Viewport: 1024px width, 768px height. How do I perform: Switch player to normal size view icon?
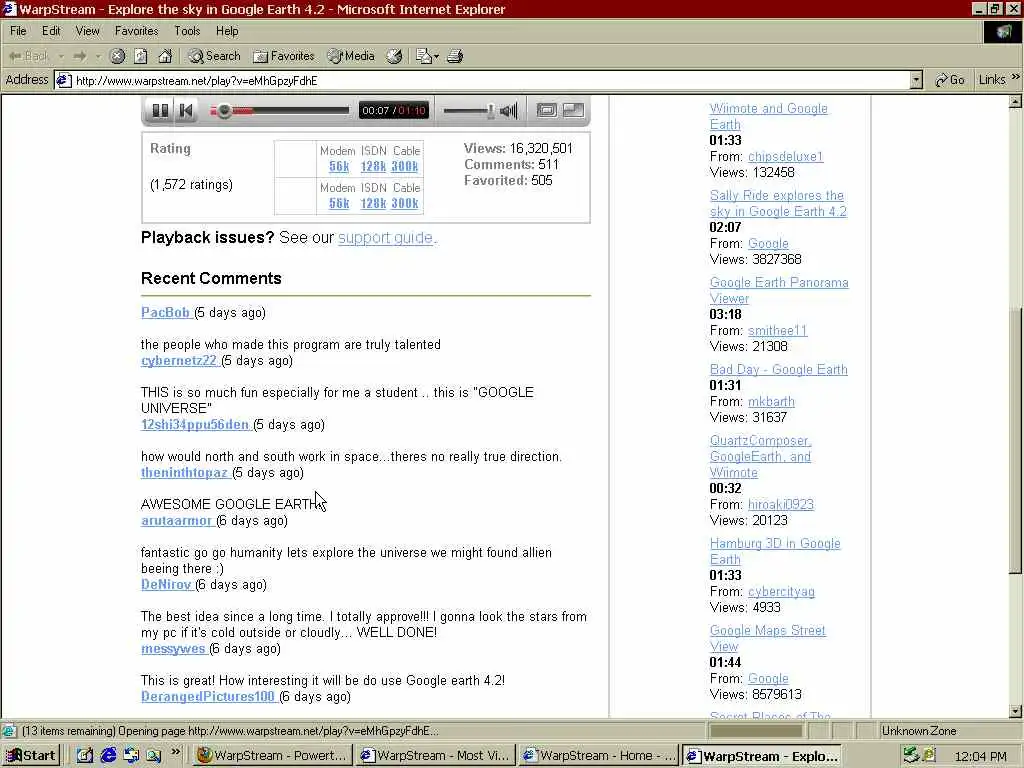[x=547, y=110]
